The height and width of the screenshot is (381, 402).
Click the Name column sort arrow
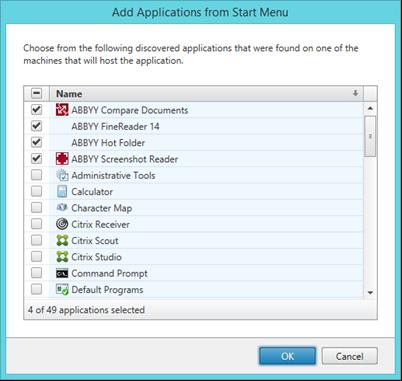coord(355,93)
